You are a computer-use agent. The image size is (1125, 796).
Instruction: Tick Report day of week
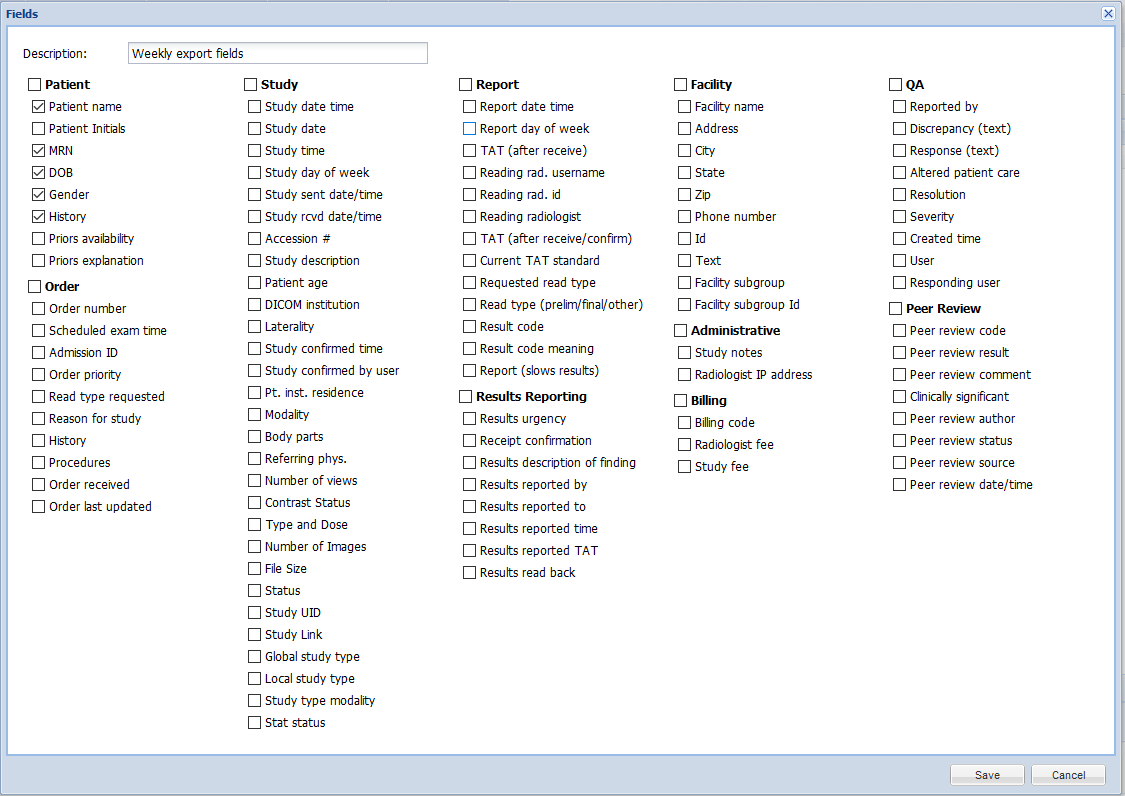click(x=470, y=128)
